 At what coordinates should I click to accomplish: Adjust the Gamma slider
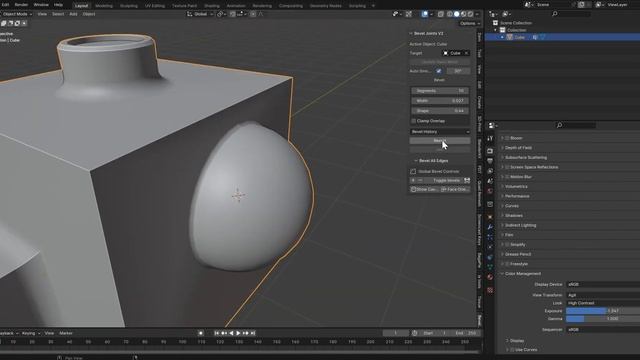point(603,319)
